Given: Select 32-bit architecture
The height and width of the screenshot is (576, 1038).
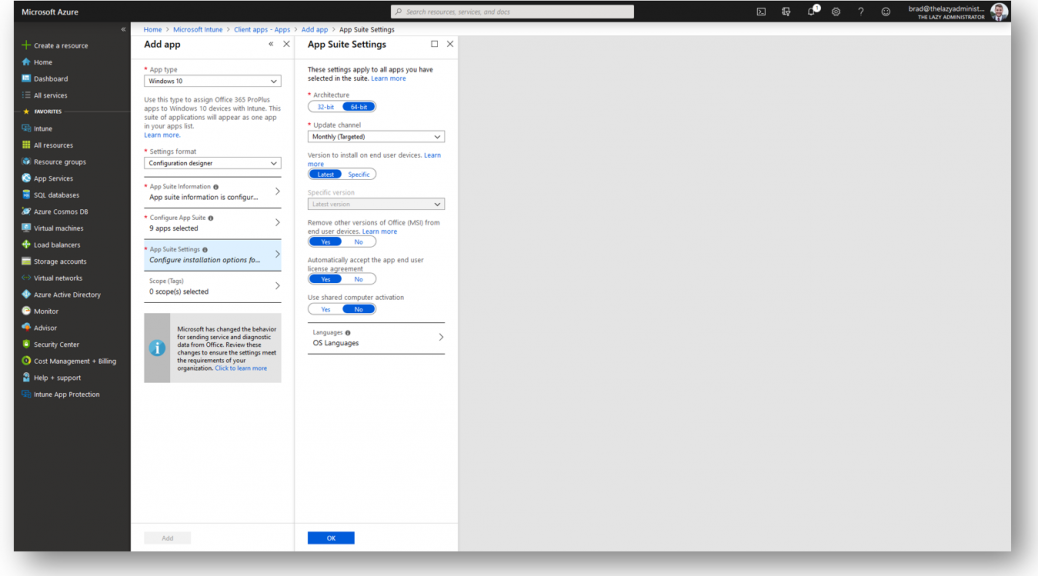Looking at the screenshot, I should tap(325, 107).
